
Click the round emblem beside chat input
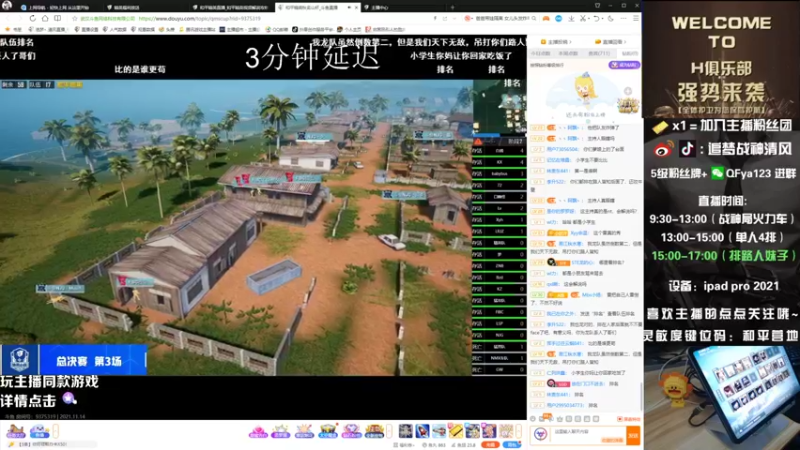pos(540,435)
